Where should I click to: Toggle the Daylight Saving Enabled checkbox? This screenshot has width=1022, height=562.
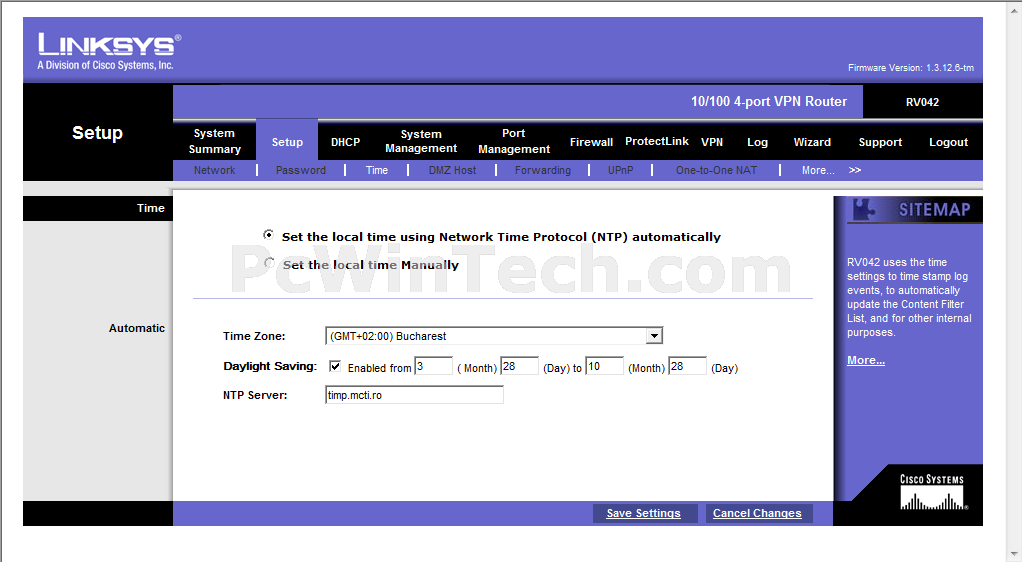point(335,366)
